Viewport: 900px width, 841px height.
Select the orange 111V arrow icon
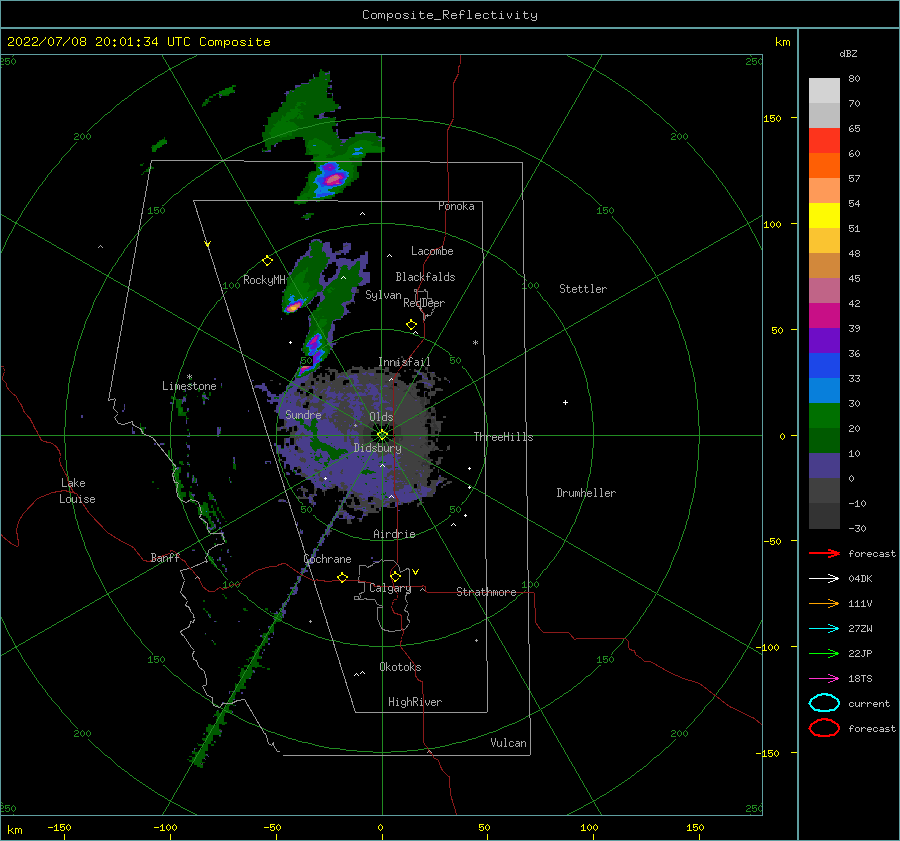tap(824, 603)
